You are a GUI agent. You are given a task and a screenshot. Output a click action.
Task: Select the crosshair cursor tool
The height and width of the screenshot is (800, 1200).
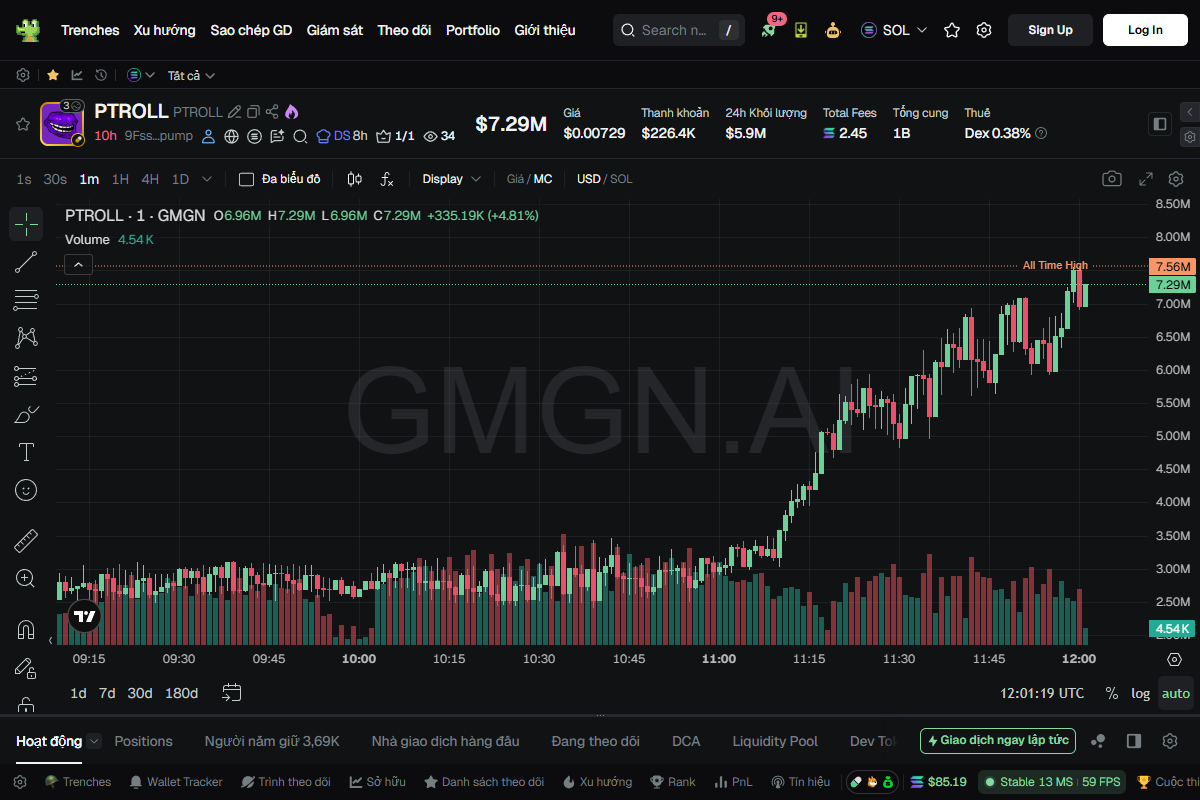[26, 224]
